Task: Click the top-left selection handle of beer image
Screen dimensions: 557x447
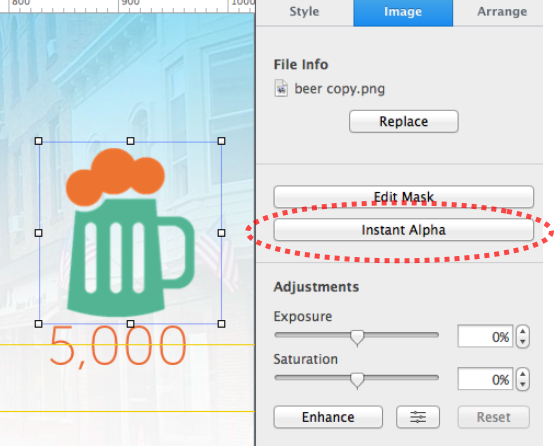Action: (x=39, y=141)
